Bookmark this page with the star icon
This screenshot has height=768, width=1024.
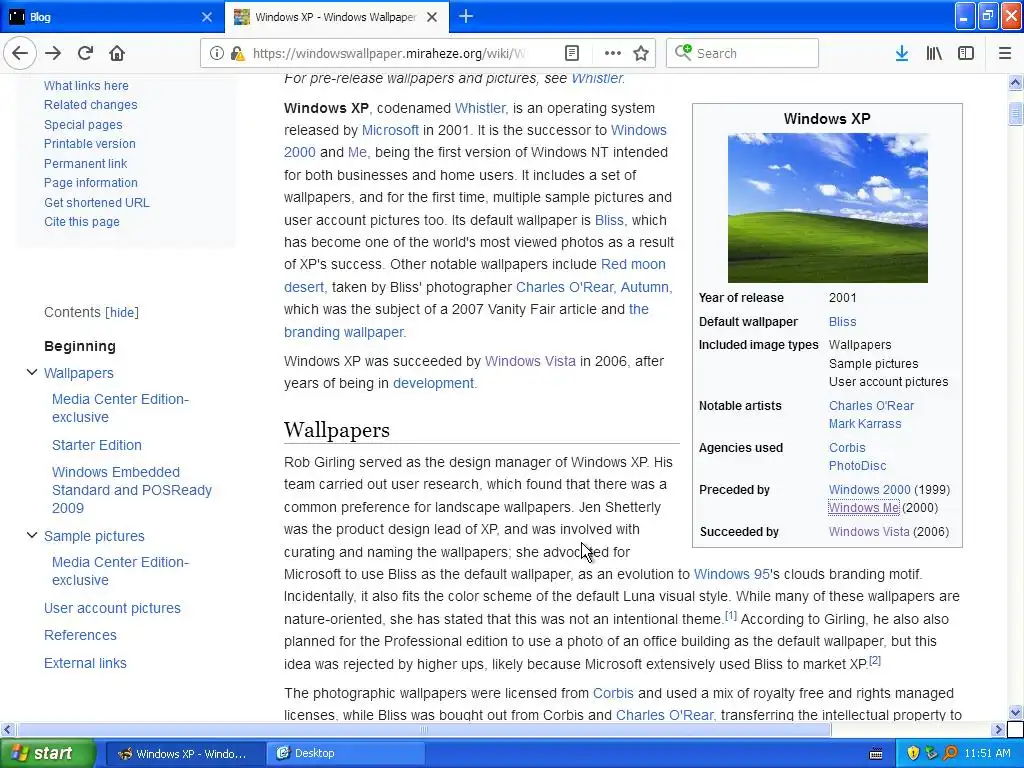tap(641, 53)
